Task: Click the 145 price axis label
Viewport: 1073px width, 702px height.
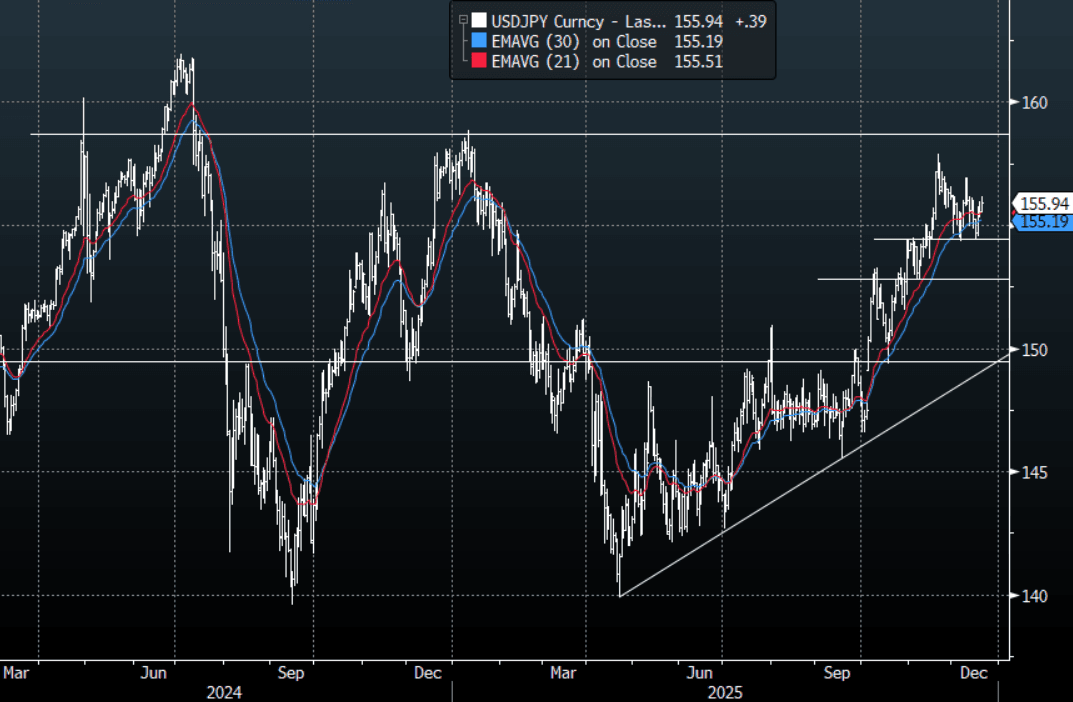Action: click(x=1034, y=473)
